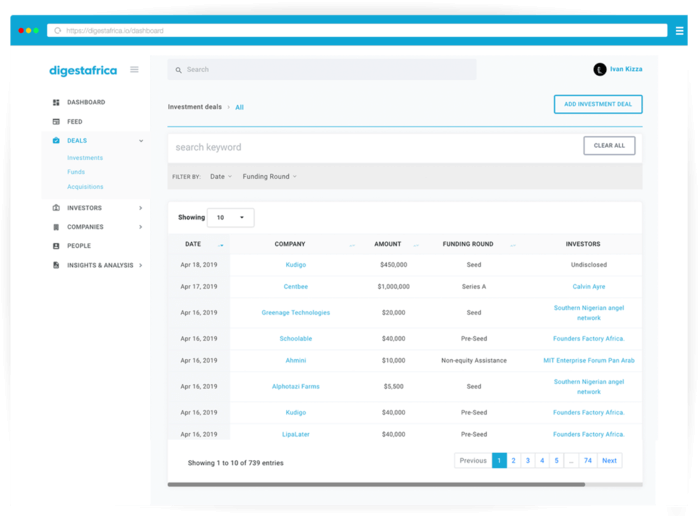Select Investments under Deals
The width and height of the screenshot is (700, 516).
pos(85,158)
